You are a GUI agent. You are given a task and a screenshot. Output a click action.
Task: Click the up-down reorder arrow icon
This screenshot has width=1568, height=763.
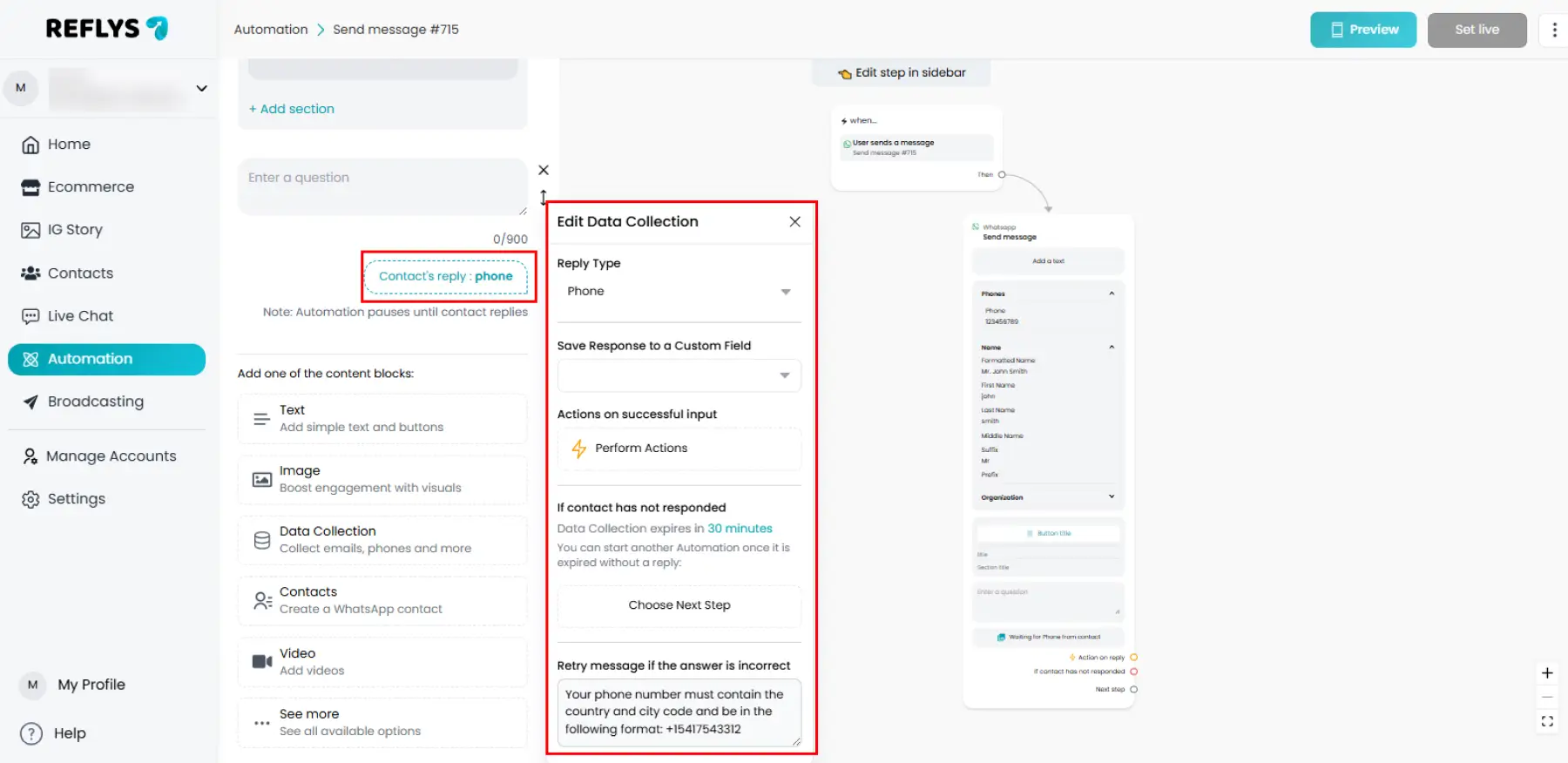click(x=544, y=198)
